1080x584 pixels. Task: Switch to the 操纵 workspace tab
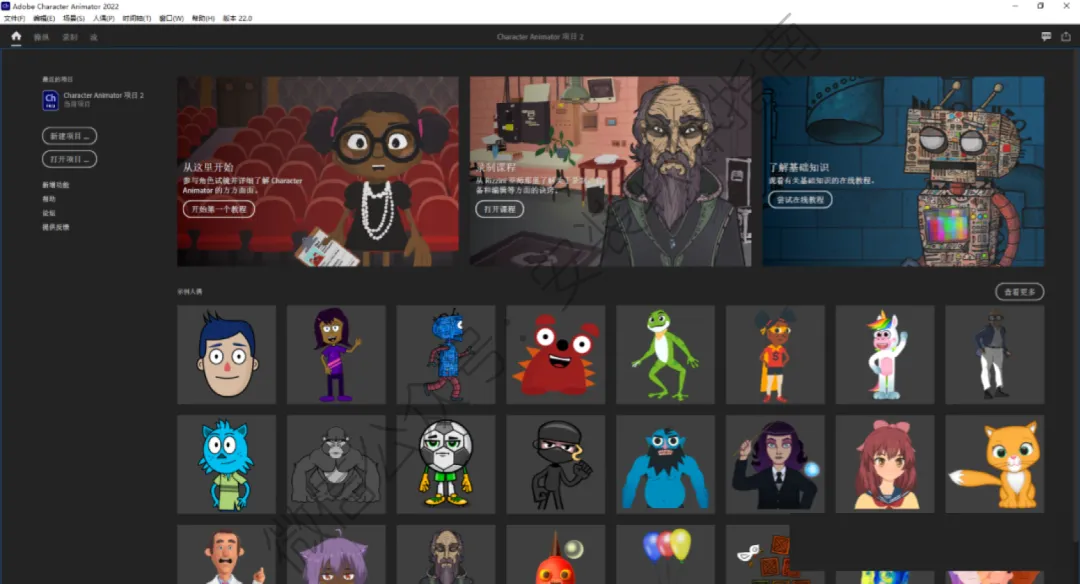(x=41, y=37)
